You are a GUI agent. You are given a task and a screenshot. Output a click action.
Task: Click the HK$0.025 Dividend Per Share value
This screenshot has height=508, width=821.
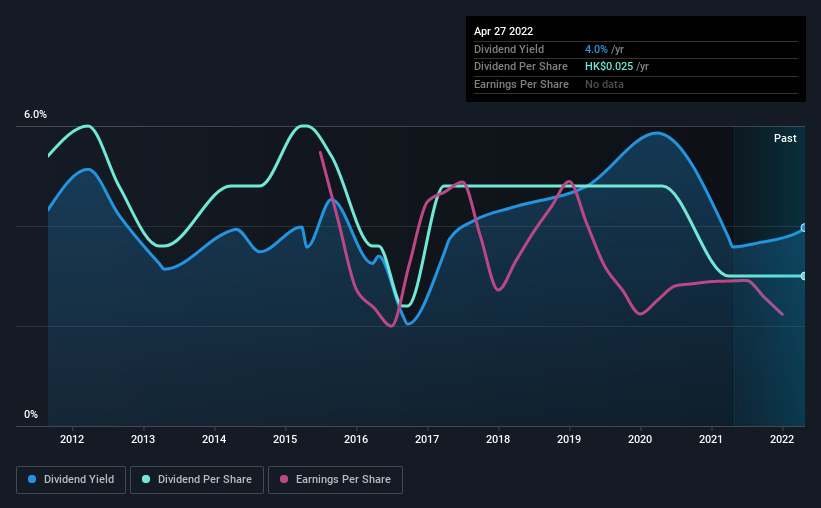[609, 67]
